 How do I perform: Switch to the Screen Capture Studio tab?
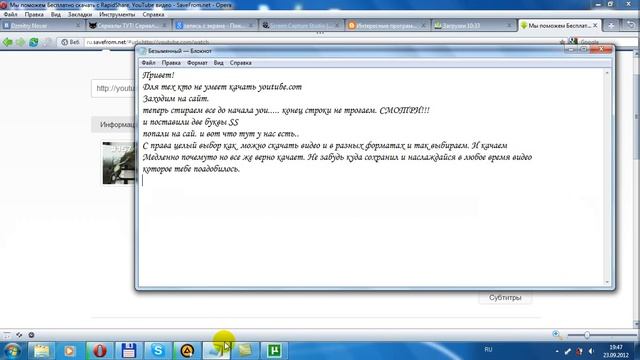click(x=301, y=25)
